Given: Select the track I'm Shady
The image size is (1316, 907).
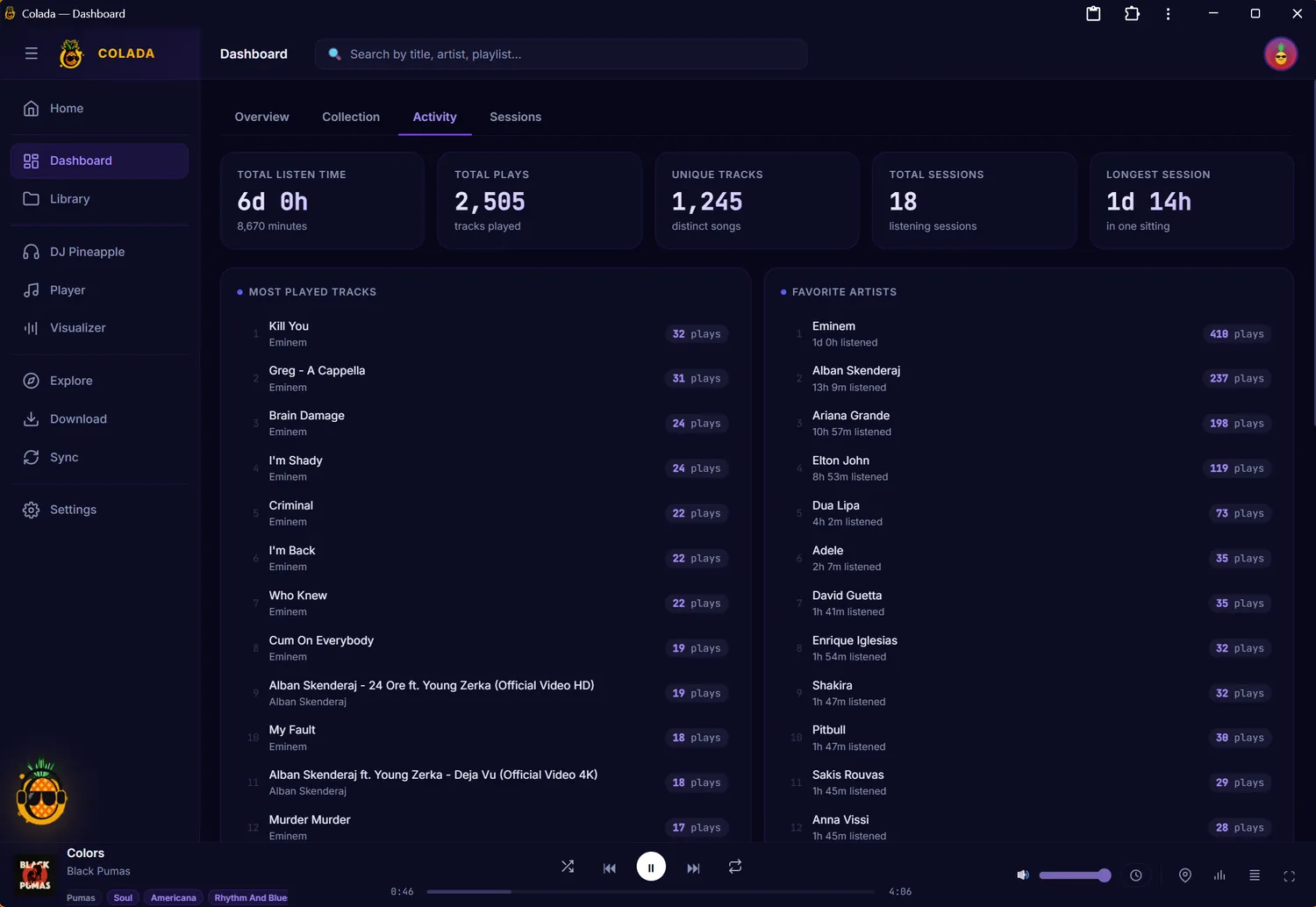Looking at the screenshot, I should [x=485, y=468].
